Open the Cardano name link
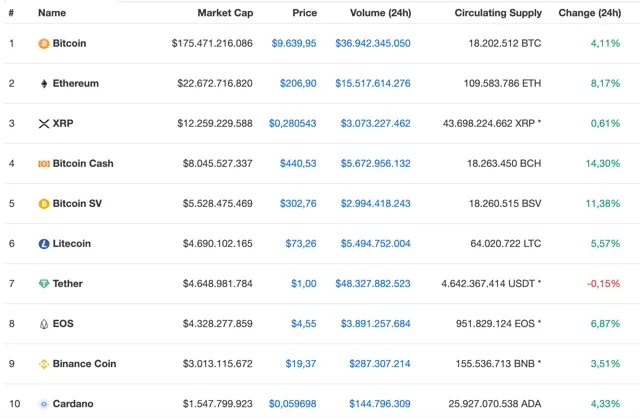The image size is (640, 419). click(73, 403)
